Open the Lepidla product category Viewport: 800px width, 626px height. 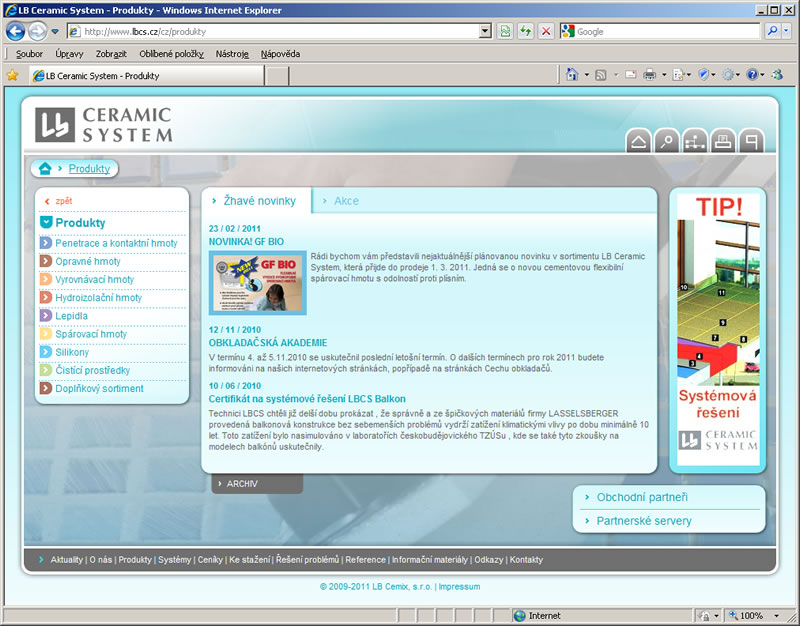pyautogui.click(x=72, y=316)
